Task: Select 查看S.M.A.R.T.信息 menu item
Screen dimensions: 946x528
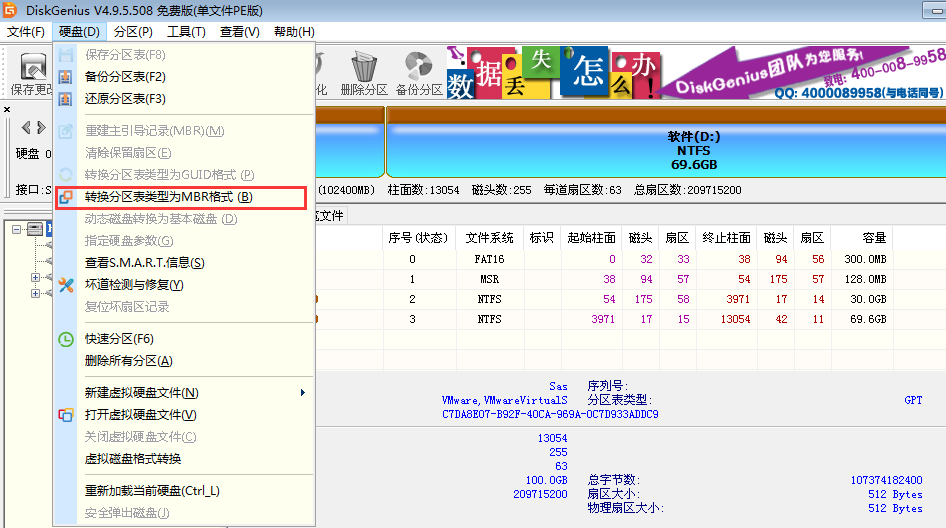Action: 144,263
